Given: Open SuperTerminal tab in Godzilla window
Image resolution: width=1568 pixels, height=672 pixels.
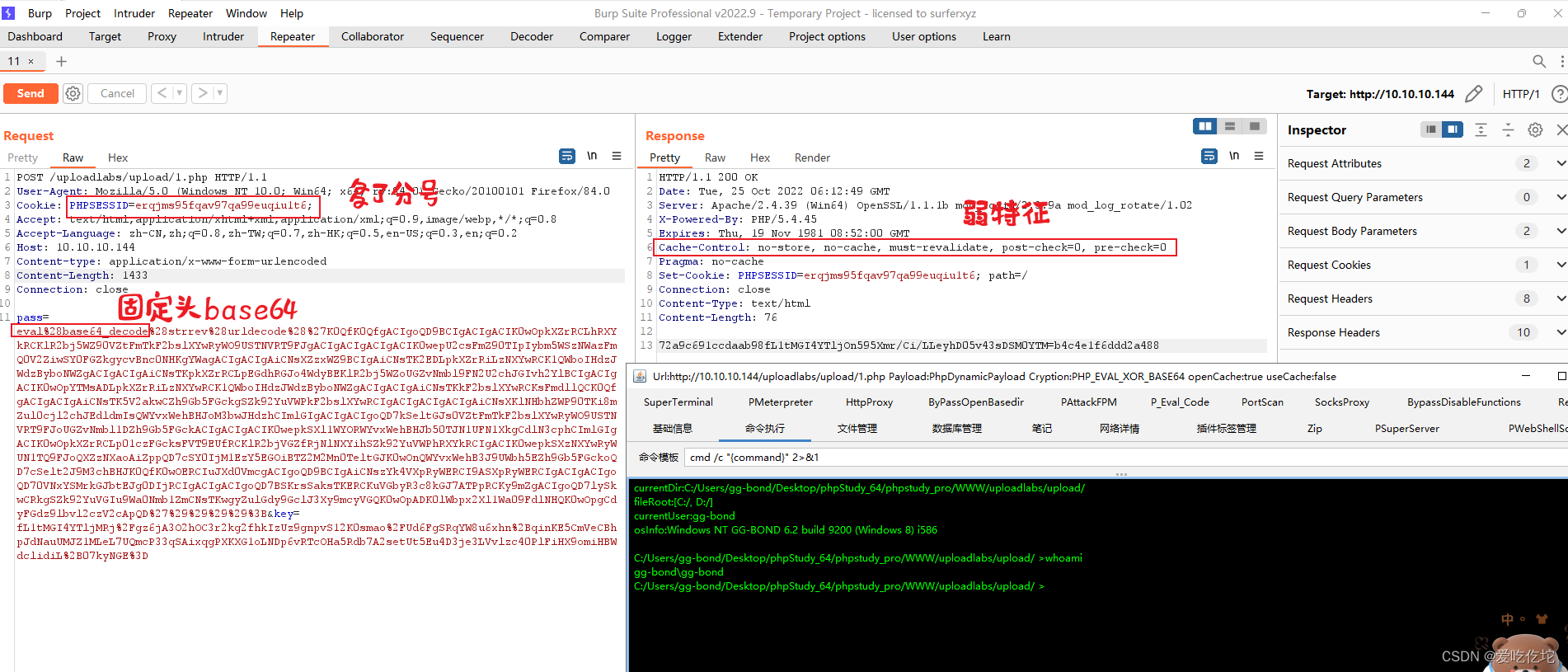Looking at the screenshot, I should click(x=678, y=402).
